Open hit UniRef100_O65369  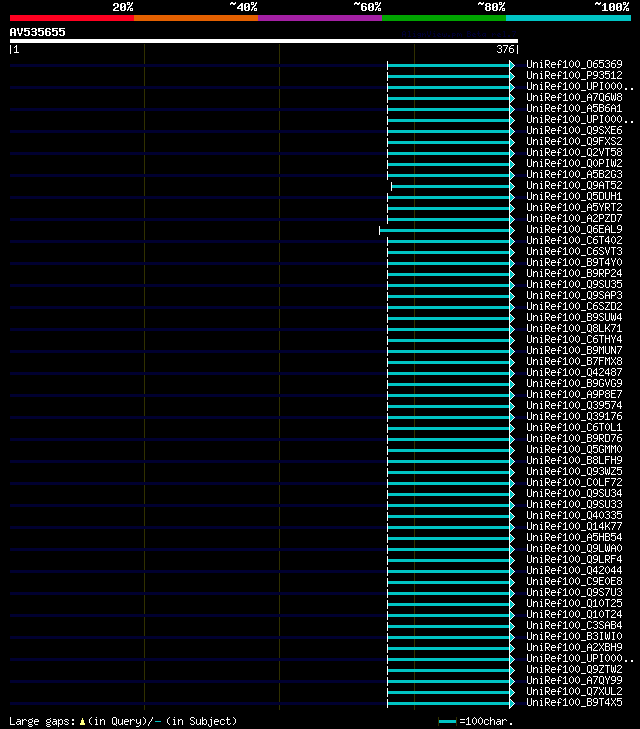click(574, 64)
